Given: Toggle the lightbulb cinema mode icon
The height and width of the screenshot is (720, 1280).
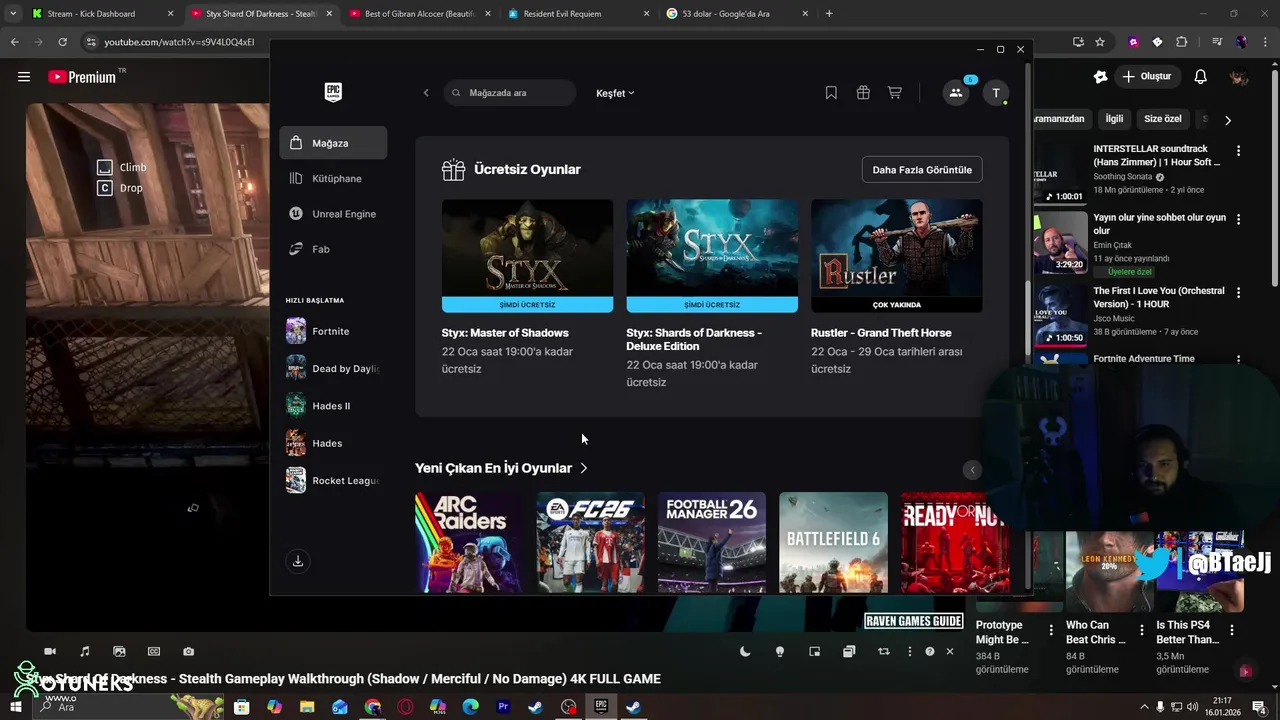Looking at the screenshot, I should [780, 651].
